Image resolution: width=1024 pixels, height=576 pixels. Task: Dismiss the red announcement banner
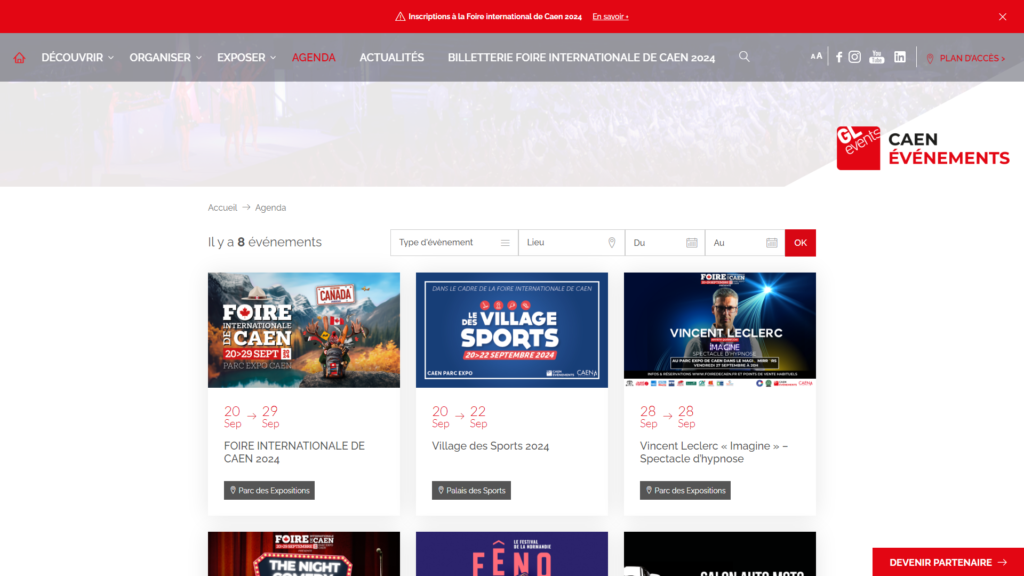click(1002, 17)
